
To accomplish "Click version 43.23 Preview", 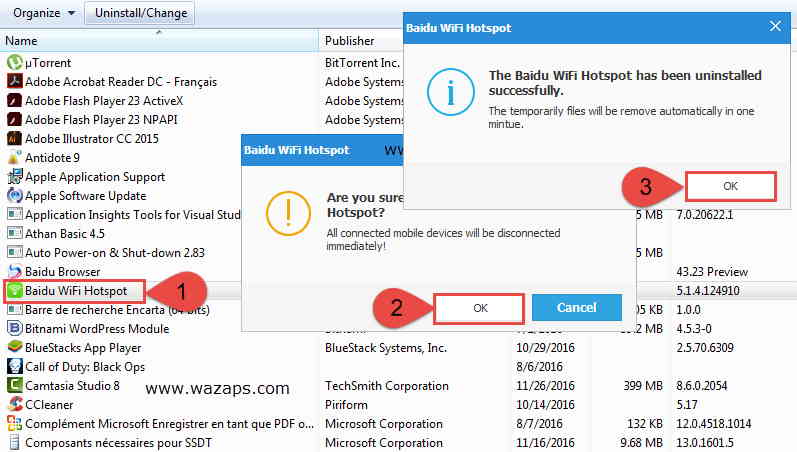I will click(712, 272).
